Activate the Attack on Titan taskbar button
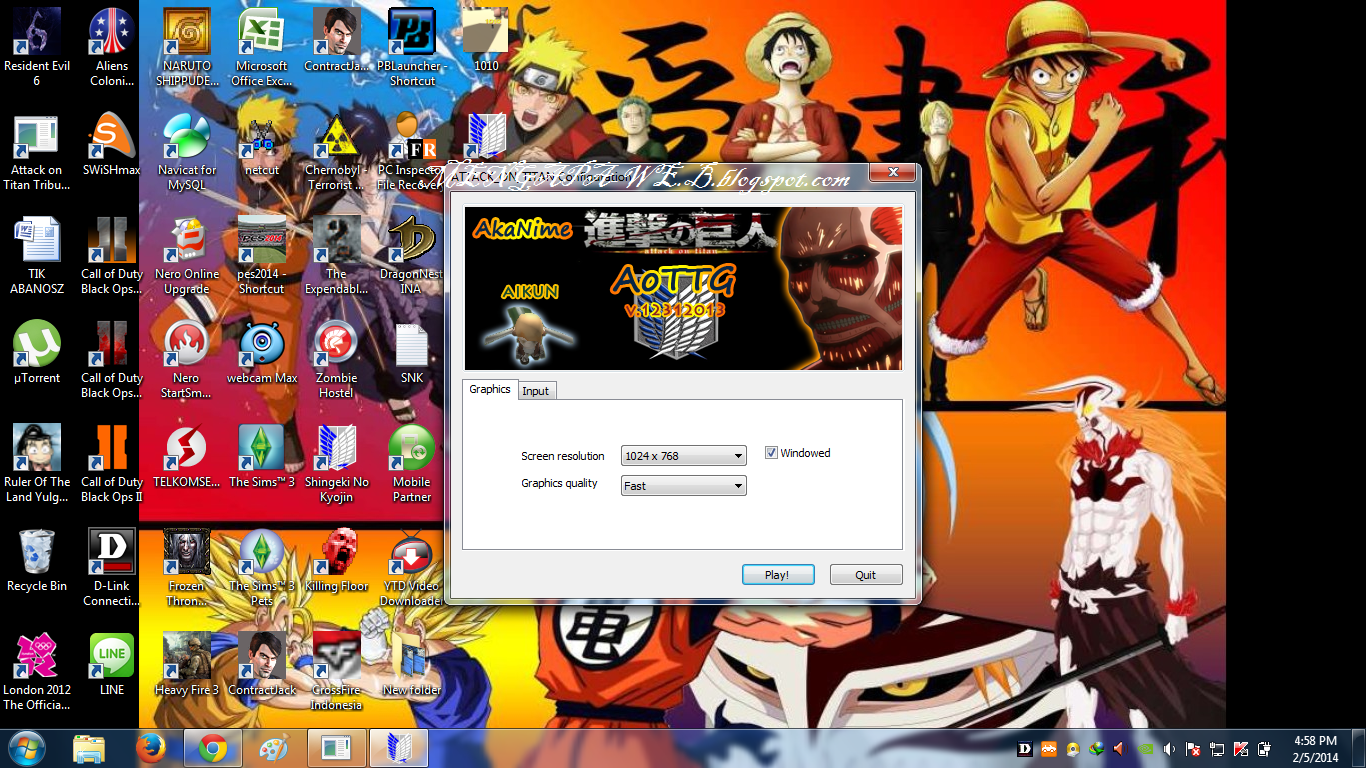 [399, 748]
